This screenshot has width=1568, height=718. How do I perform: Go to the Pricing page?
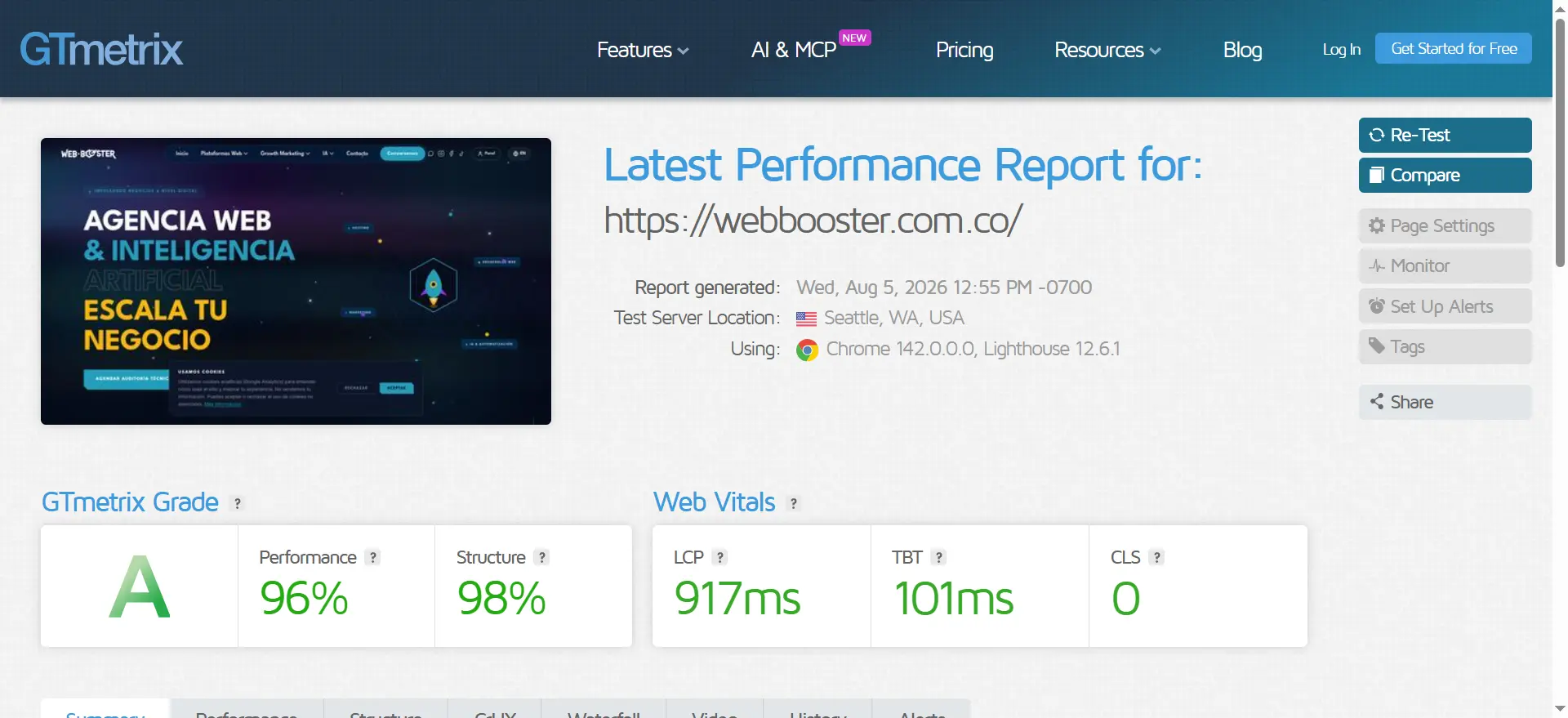click(x=964, y=50)
